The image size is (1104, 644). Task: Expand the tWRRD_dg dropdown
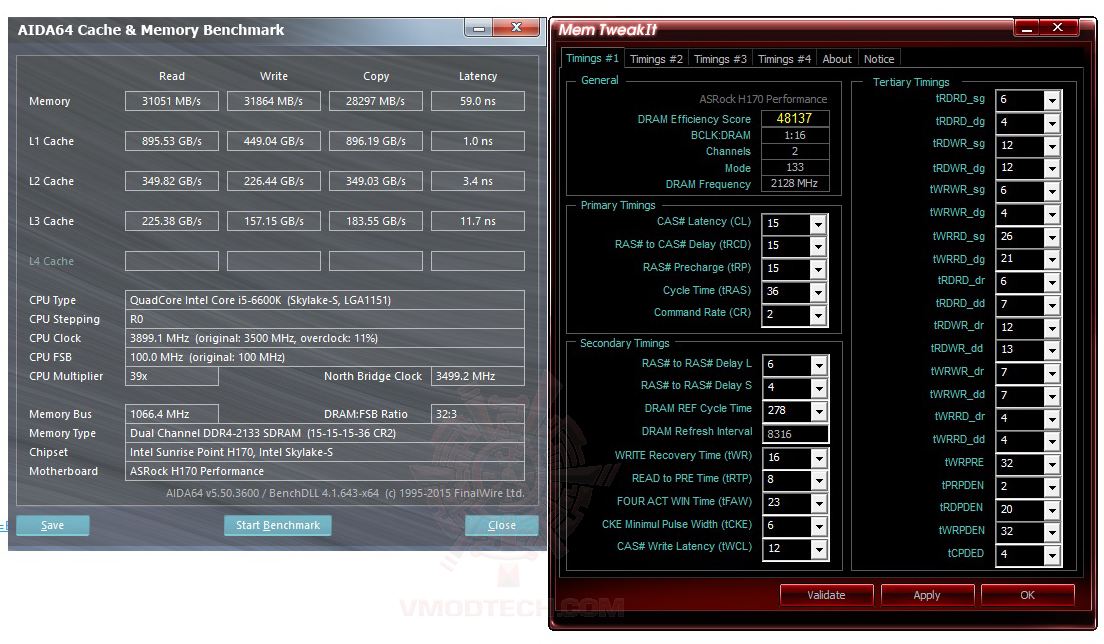point(1052,260)
